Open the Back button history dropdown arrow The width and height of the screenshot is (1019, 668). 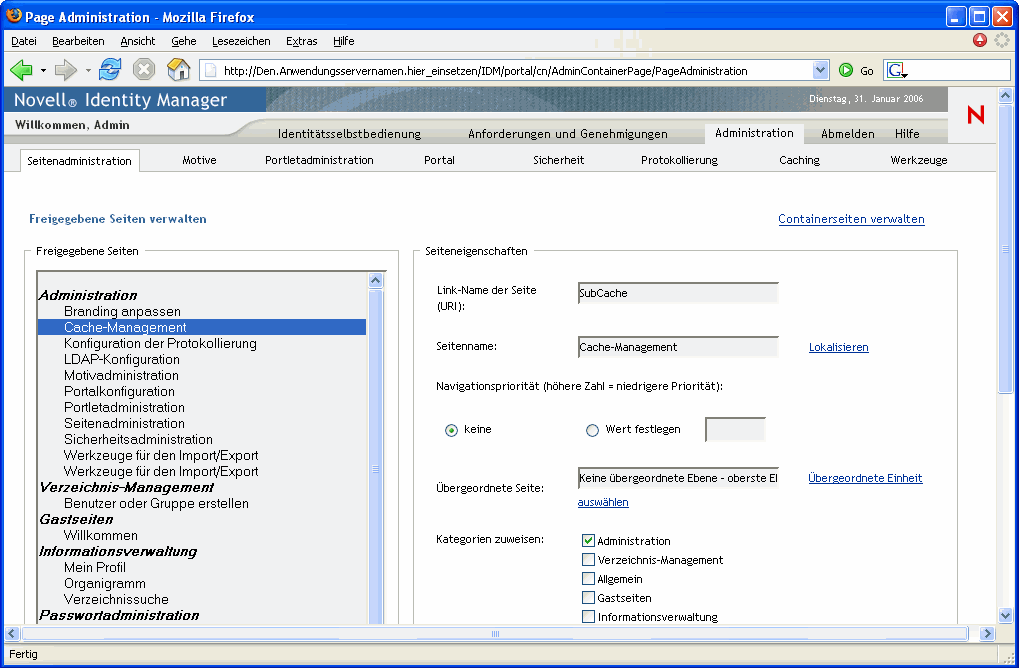[x=43, y=71]
